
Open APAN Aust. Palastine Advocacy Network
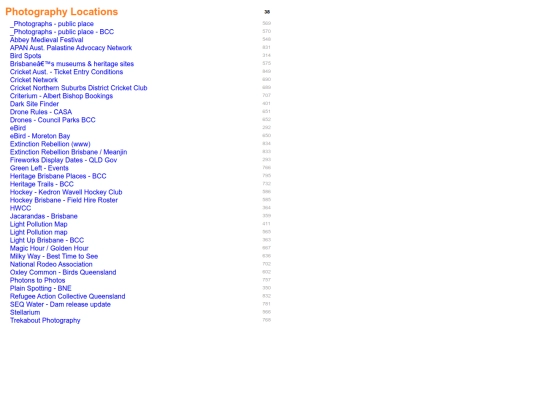click(x=71, y=48)
